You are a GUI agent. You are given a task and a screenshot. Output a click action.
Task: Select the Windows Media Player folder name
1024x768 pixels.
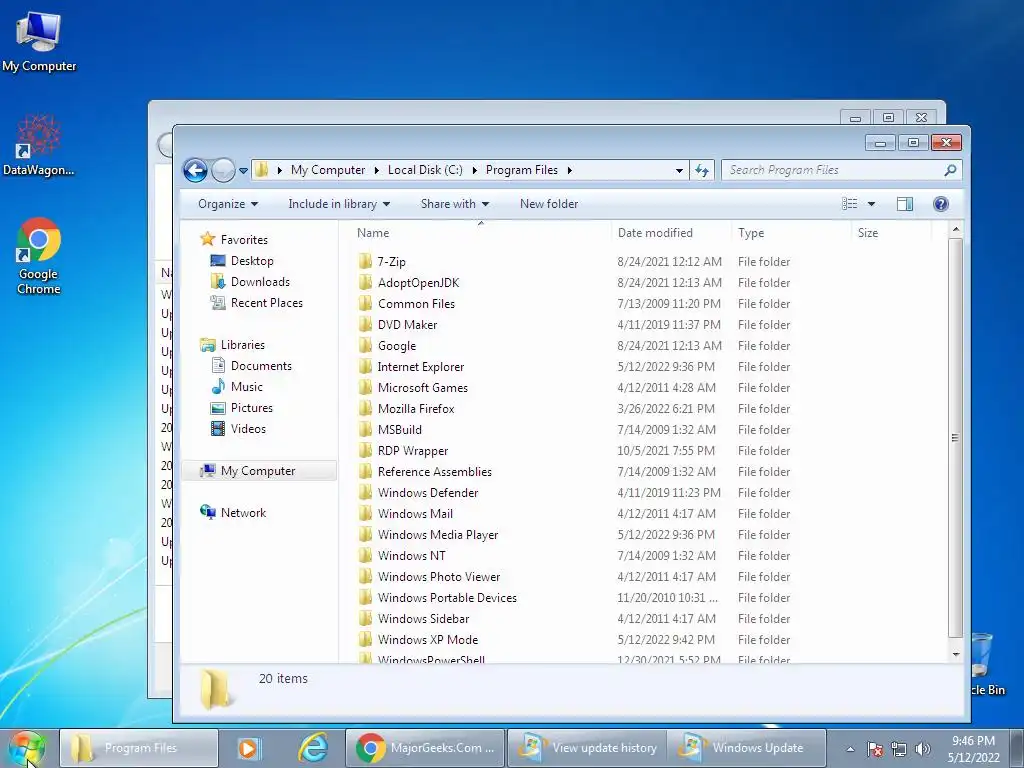[x=438, y=535]
